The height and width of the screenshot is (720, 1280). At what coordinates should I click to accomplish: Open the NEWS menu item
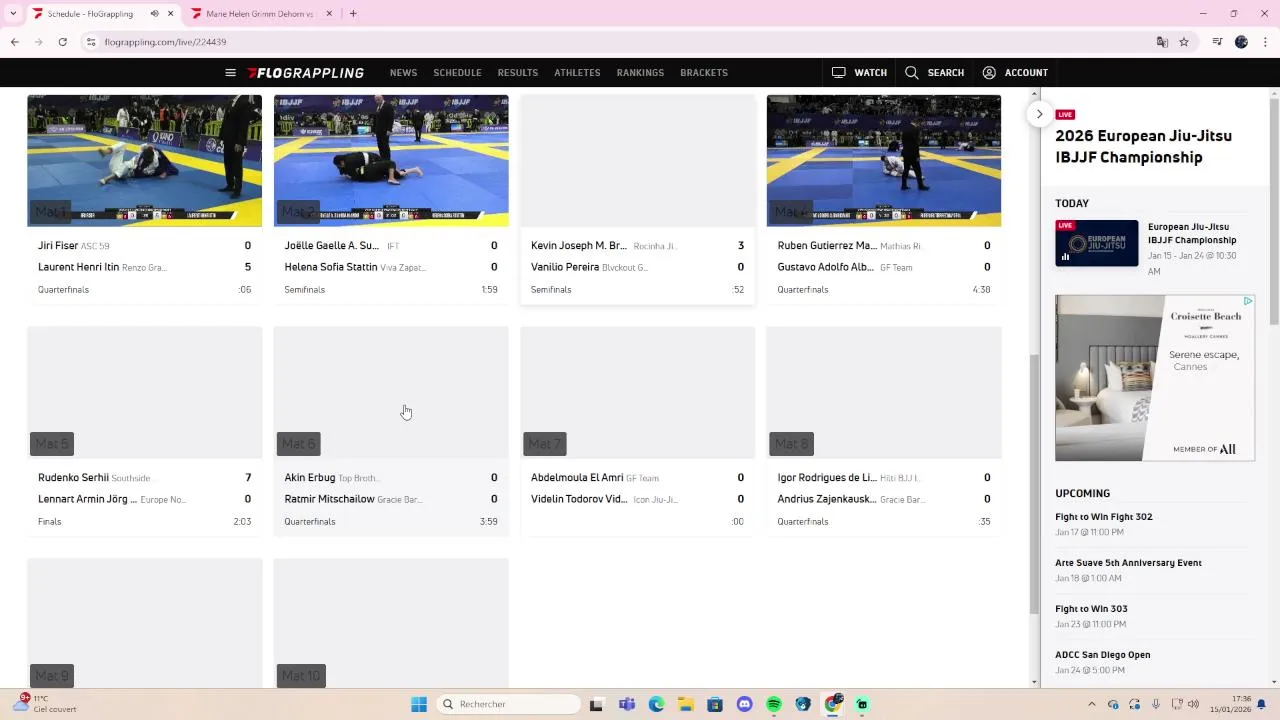tap(403, 73)
